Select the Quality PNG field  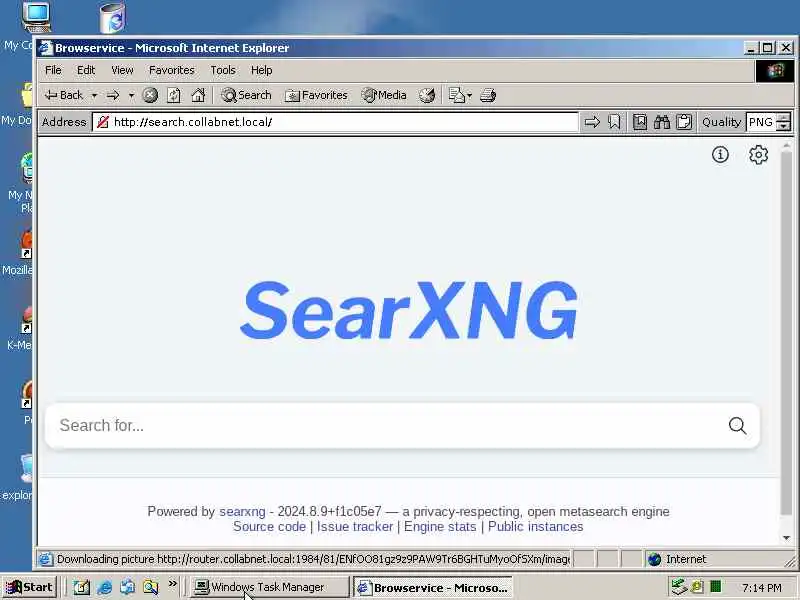(x=761, y=122)
